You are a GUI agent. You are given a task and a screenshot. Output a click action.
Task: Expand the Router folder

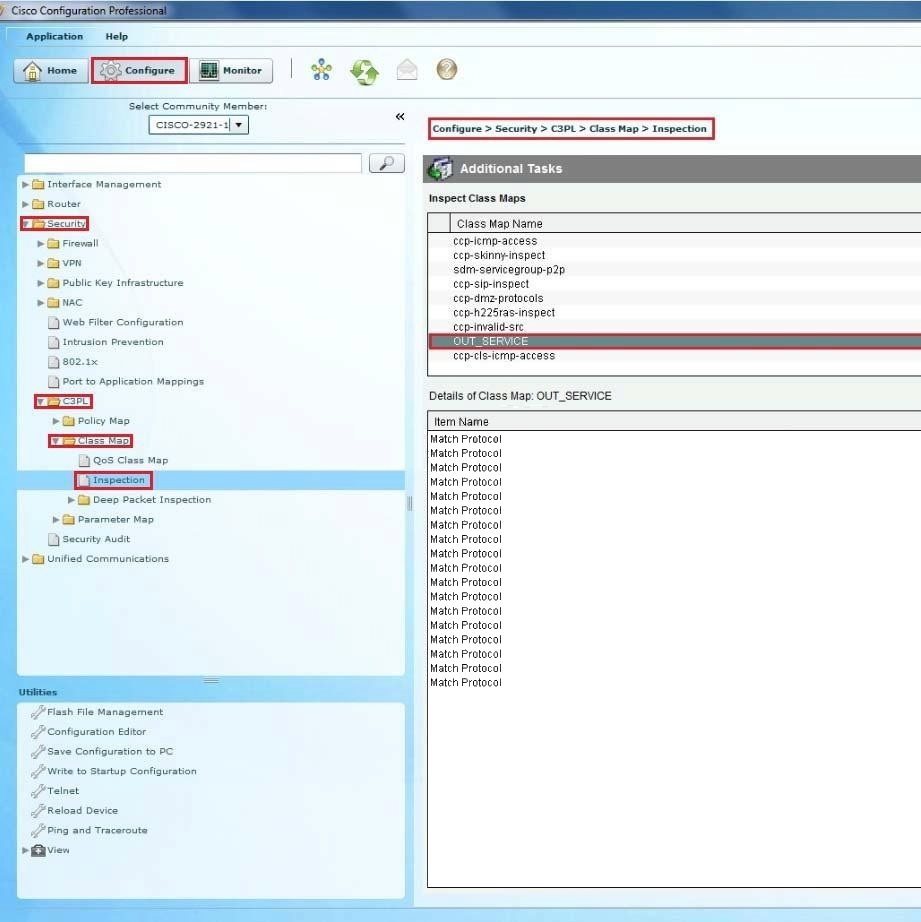pos(25,204)
